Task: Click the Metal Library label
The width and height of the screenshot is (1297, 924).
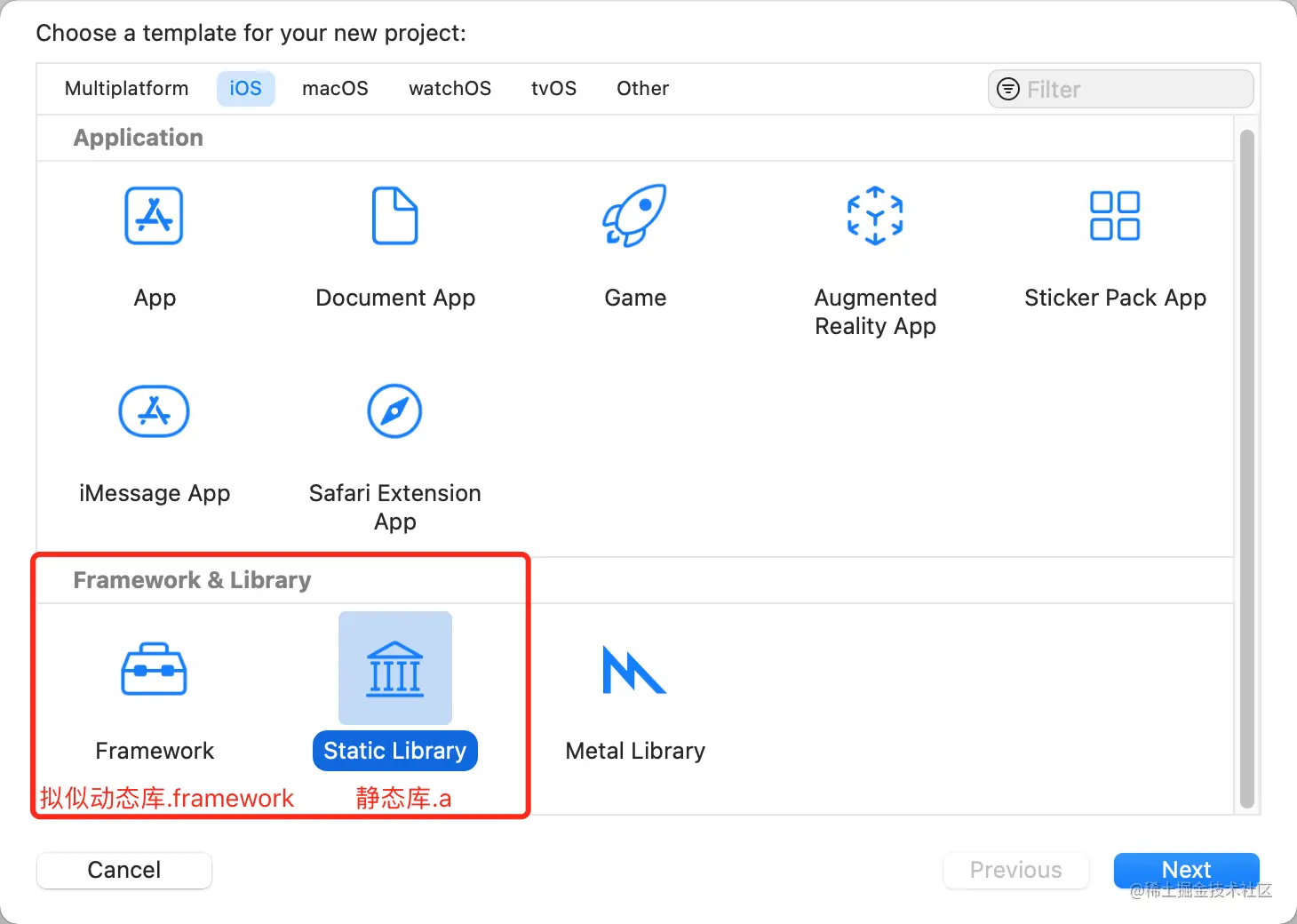Action: click(x=635, y=751)
